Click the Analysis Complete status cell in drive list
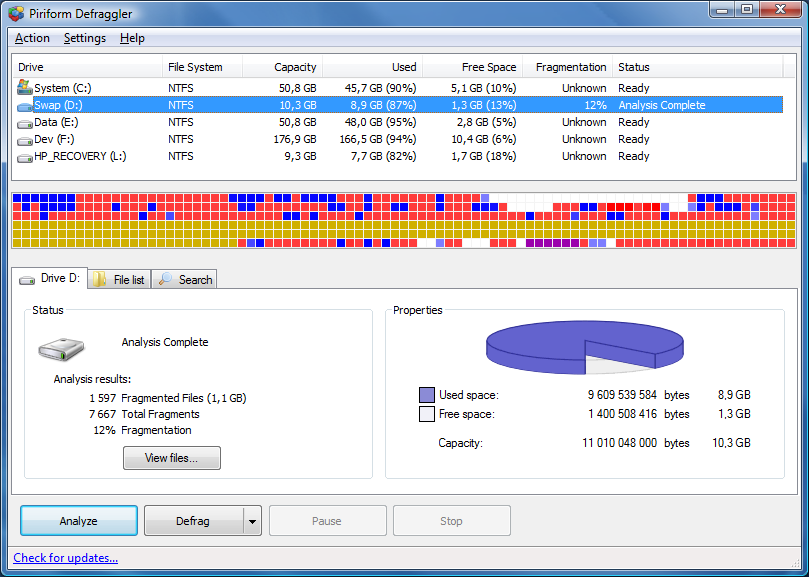The height and width of the screenshot is (577, 809). pyautogui.click(x=661, y=105)
